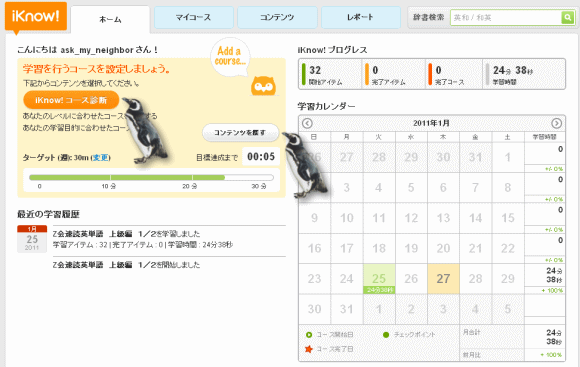Focus the 英和/和英 dictionary search field
The width and height of the screenshot is (580, 367).
click(506, 17)
